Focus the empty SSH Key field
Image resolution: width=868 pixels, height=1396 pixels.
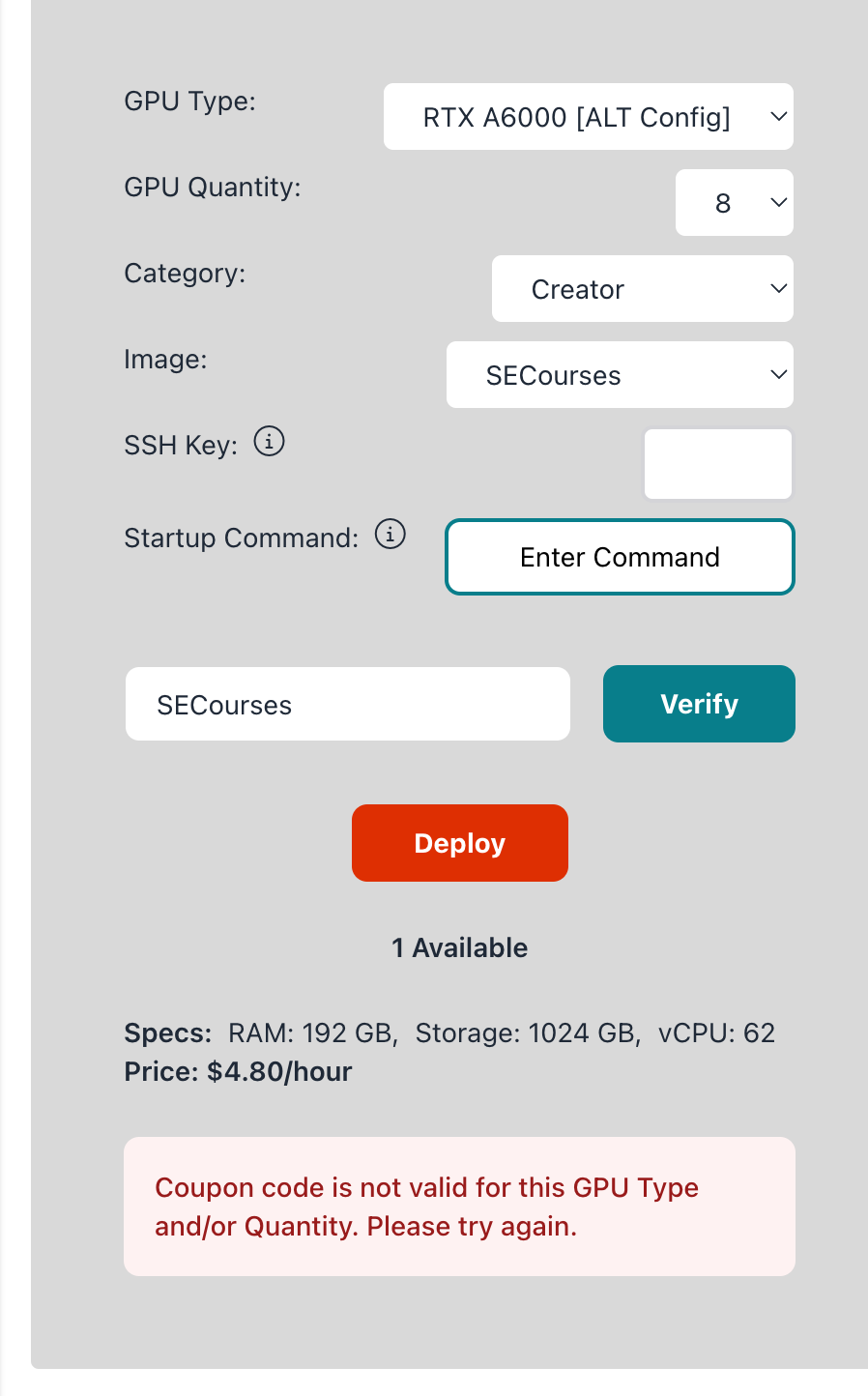pyautogui.click(x=717, y=464)
